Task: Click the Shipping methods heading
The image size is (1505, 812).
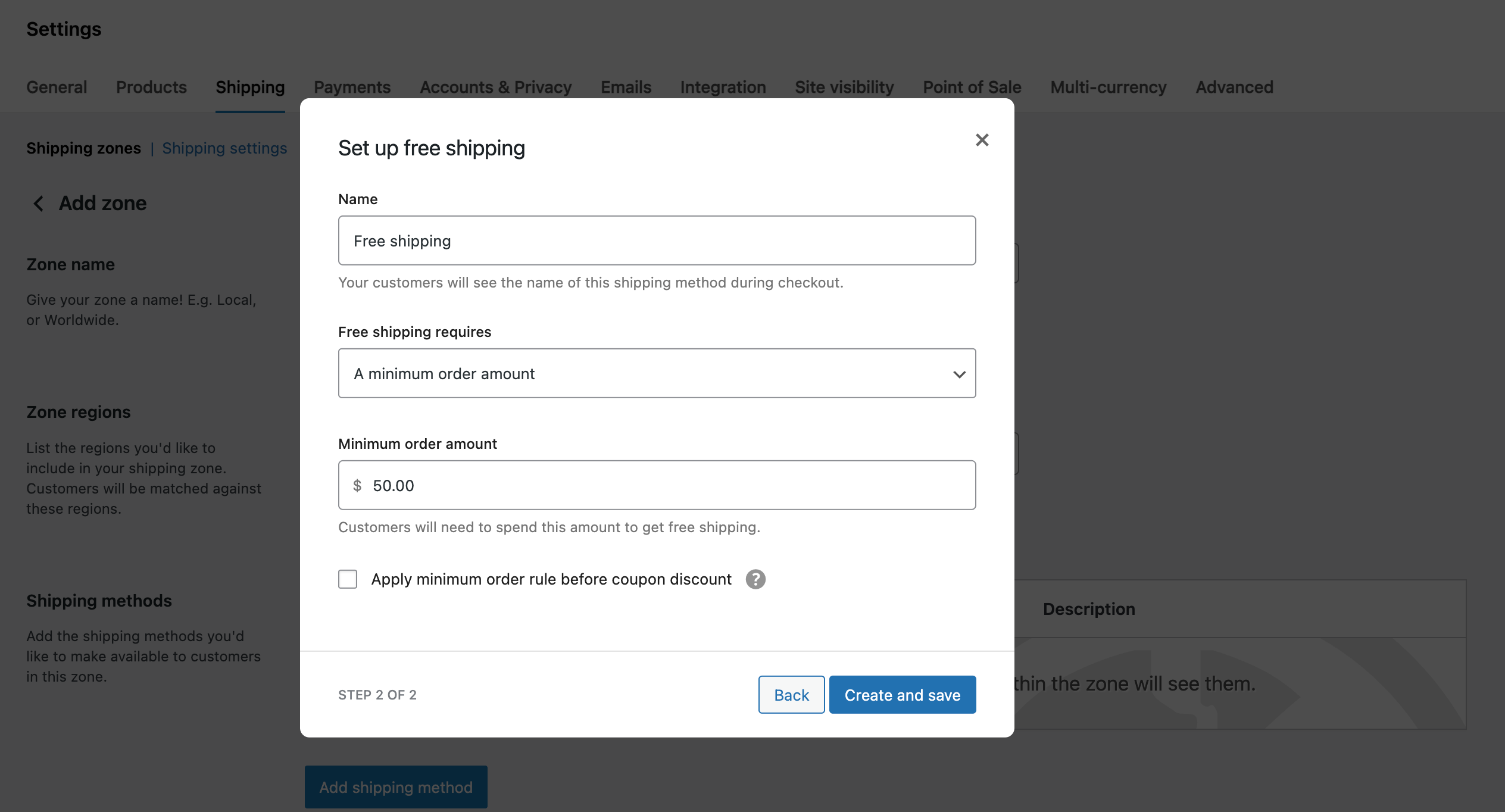Action: click(x=99, y=601)
